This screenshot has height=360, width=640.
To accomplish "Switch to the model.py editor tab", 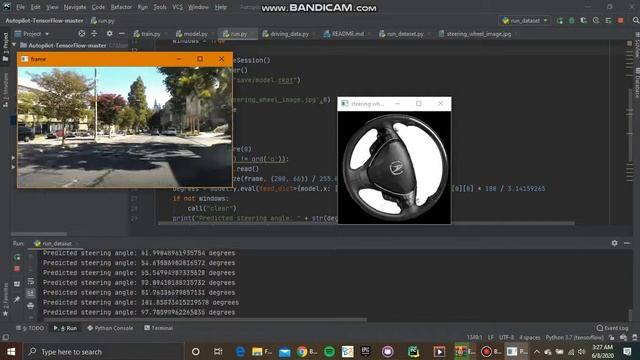I will pyautogui.click(x=192, y=34).
